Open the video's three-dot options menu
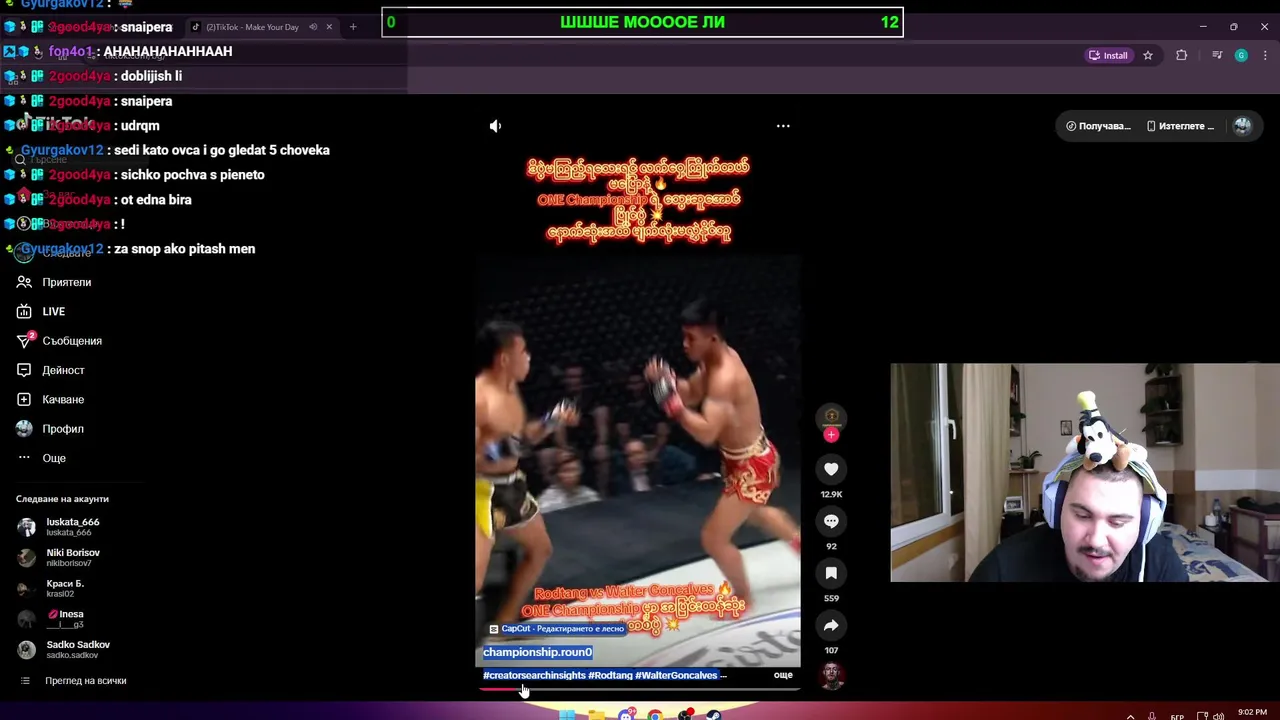Viewport: 1280px width, 720px height. pos(783,126)
